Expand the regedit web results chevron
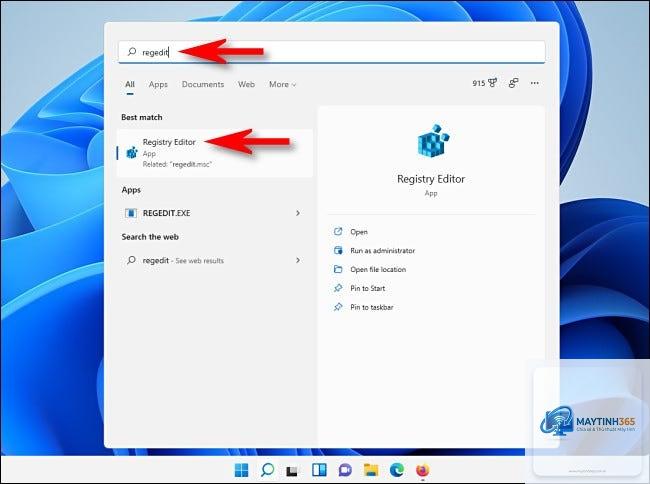This screenshot has width=650, height=484. (x=298, y=260)
